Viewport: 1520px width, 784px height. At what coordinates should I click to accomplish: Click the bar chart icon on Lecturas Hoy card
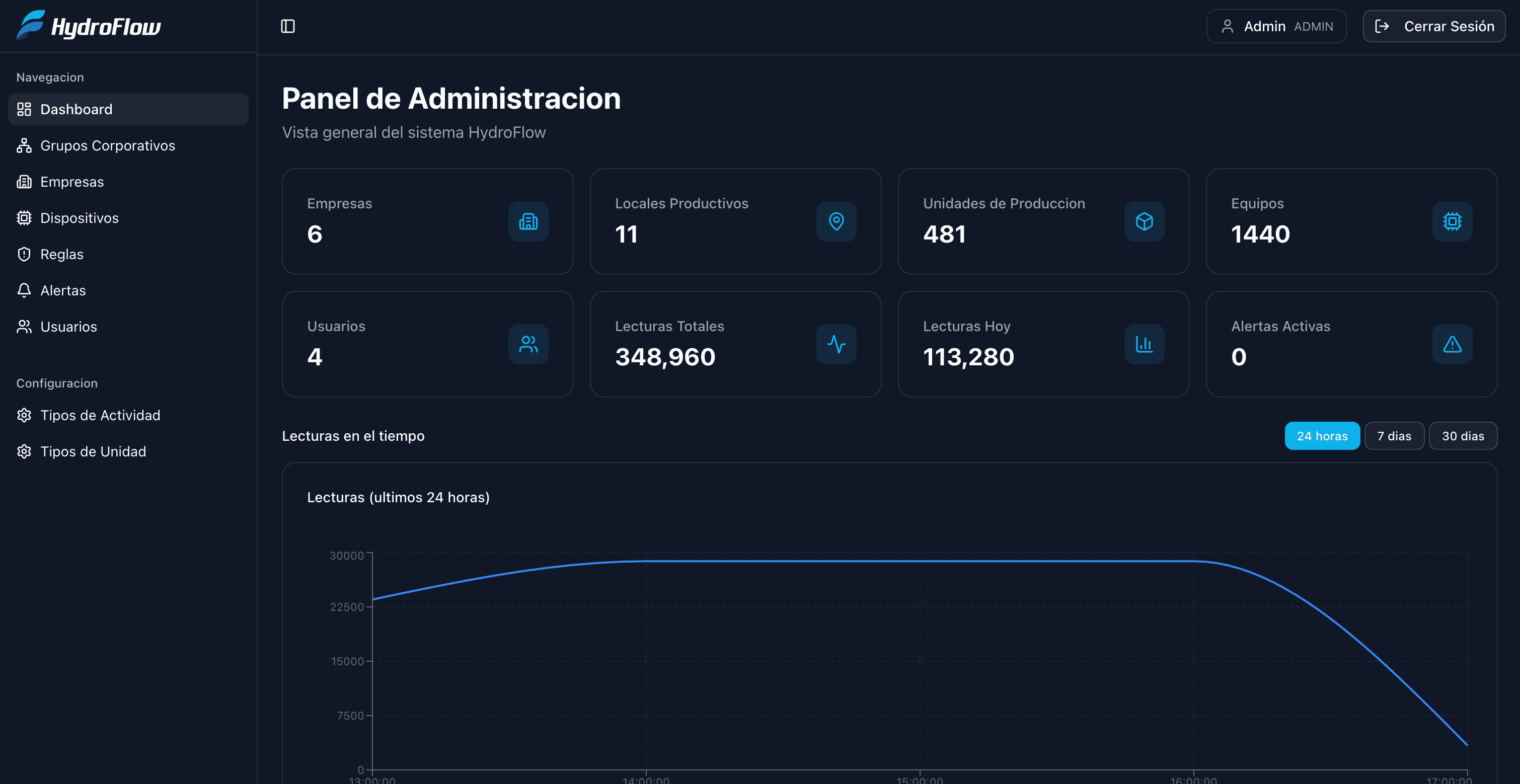click(x=1144, y=344)
